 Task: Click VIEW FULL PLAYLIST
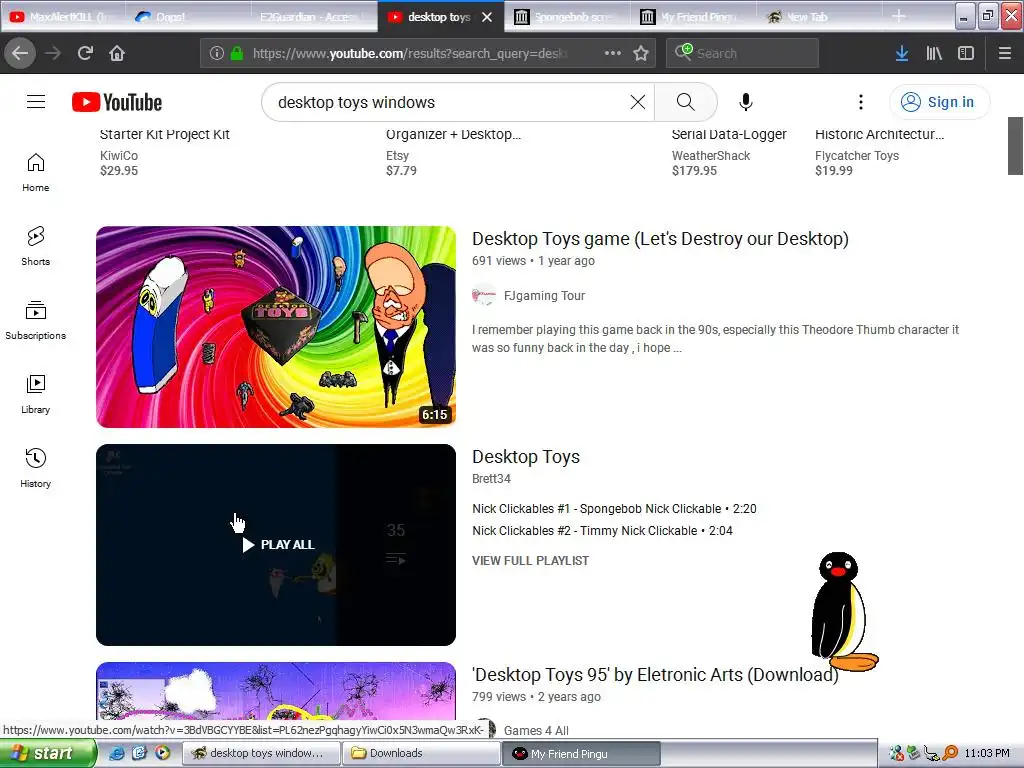(530, 561)
